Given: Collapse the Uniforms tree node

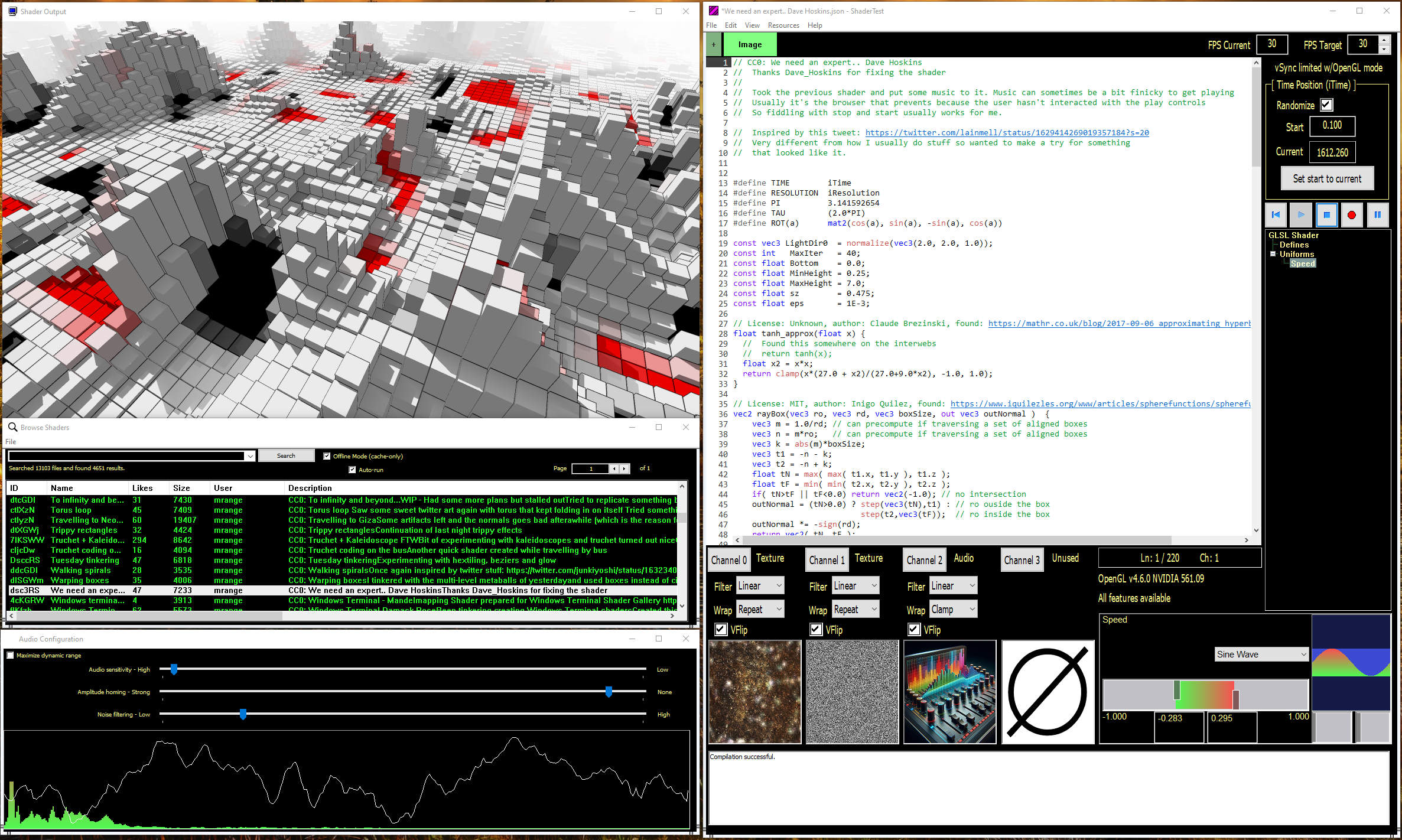Looking at the screenshot, I should click(x=1273, y=254).
